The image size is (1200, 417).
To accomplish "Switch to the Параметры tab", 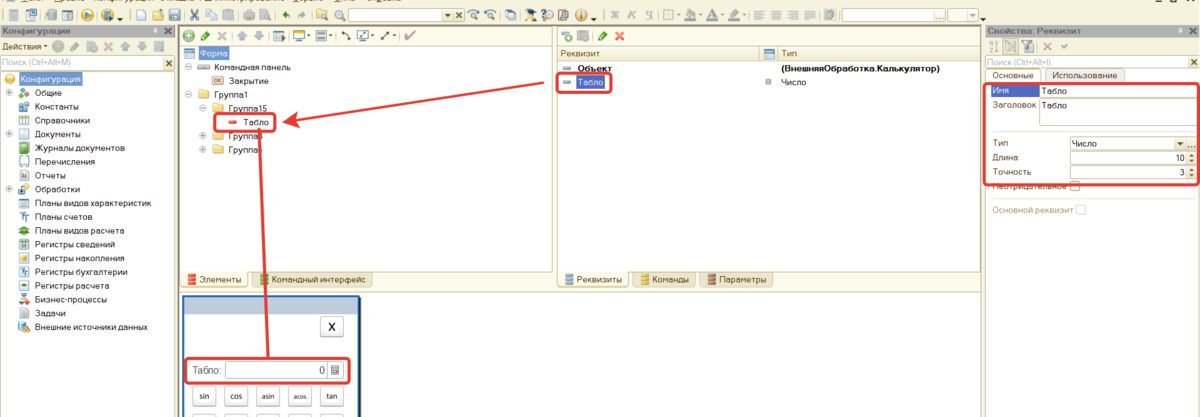I will pyautogui.click(x=735, y=280).
